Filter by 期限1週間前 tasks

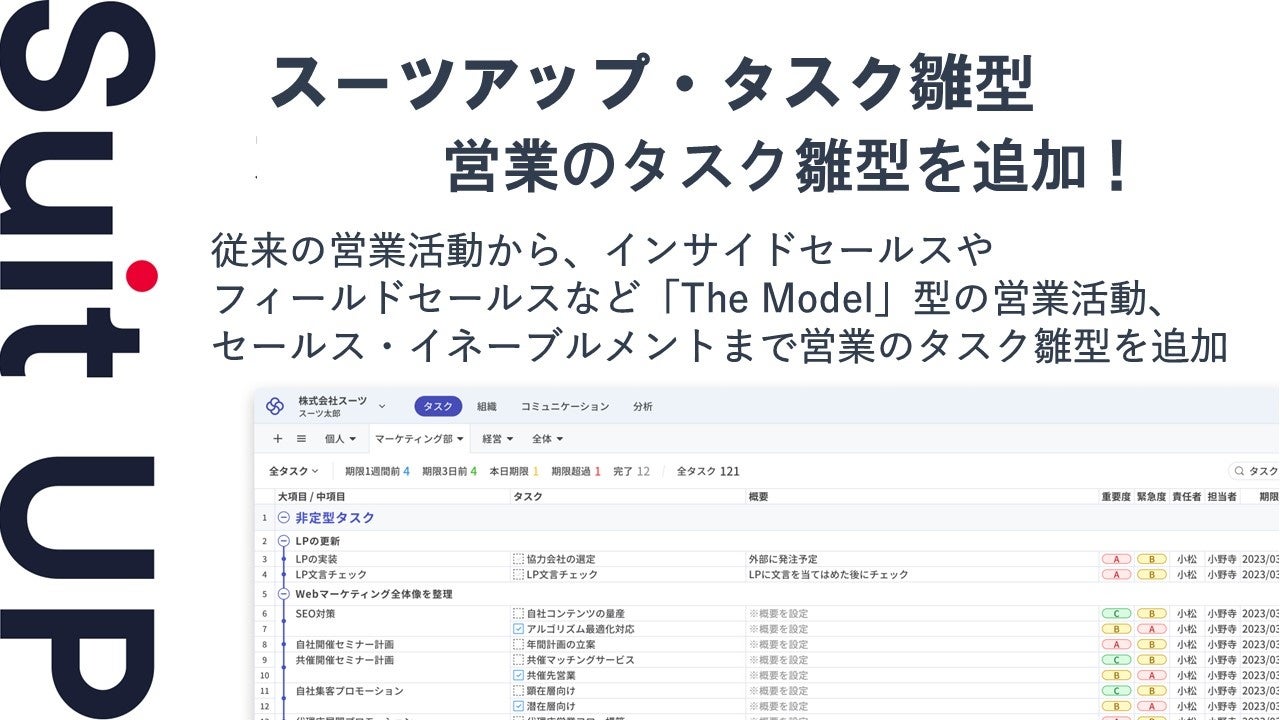[x=377, y=471]
